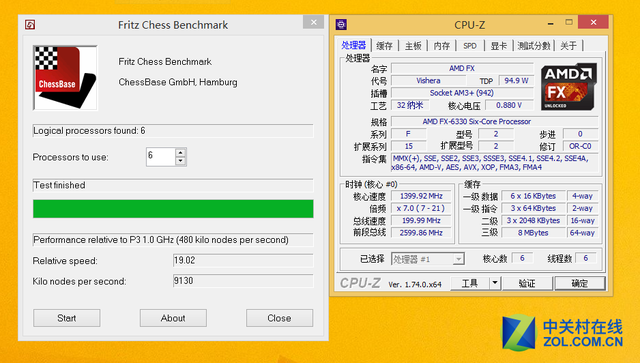Image resolution: width=640 pixels, height=363 pixels.
Task: Click the Fritz Chess Benchmark title bar icon
Action: (x=30, y=25)
